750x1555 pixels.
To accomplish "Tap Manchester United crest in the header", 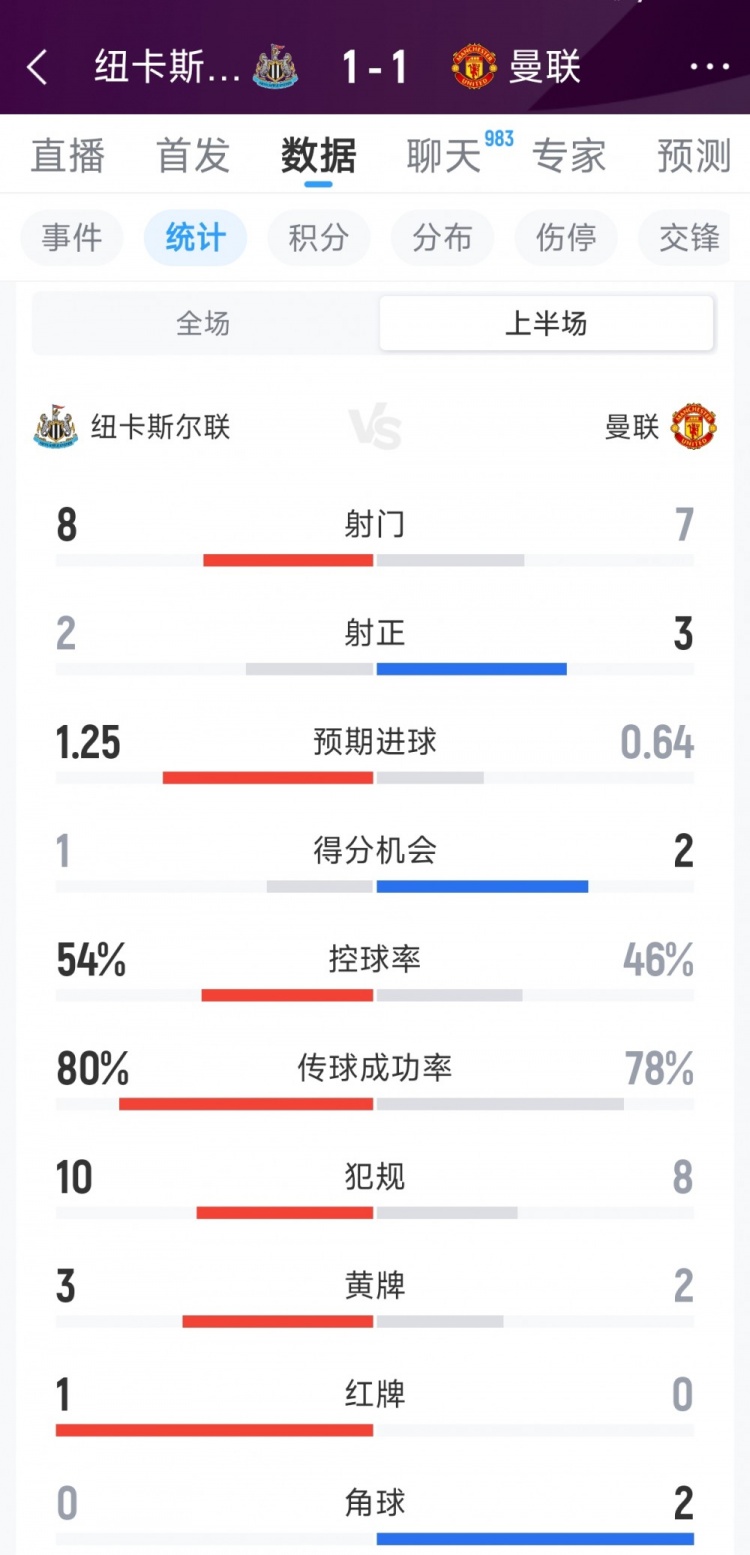I will tap(474, 67).
